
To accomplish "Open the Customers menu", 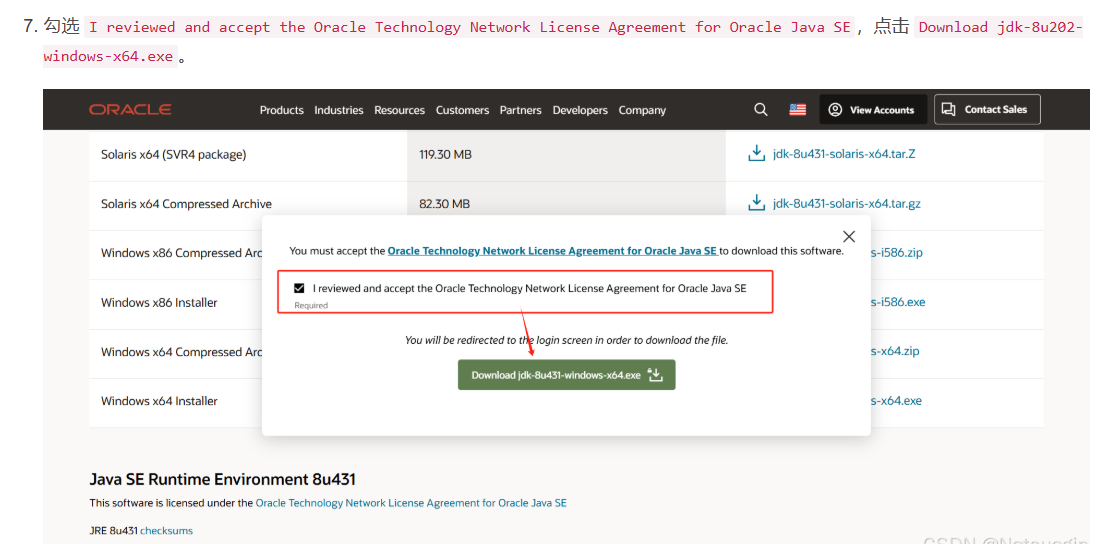I will (x=462, y=110).
